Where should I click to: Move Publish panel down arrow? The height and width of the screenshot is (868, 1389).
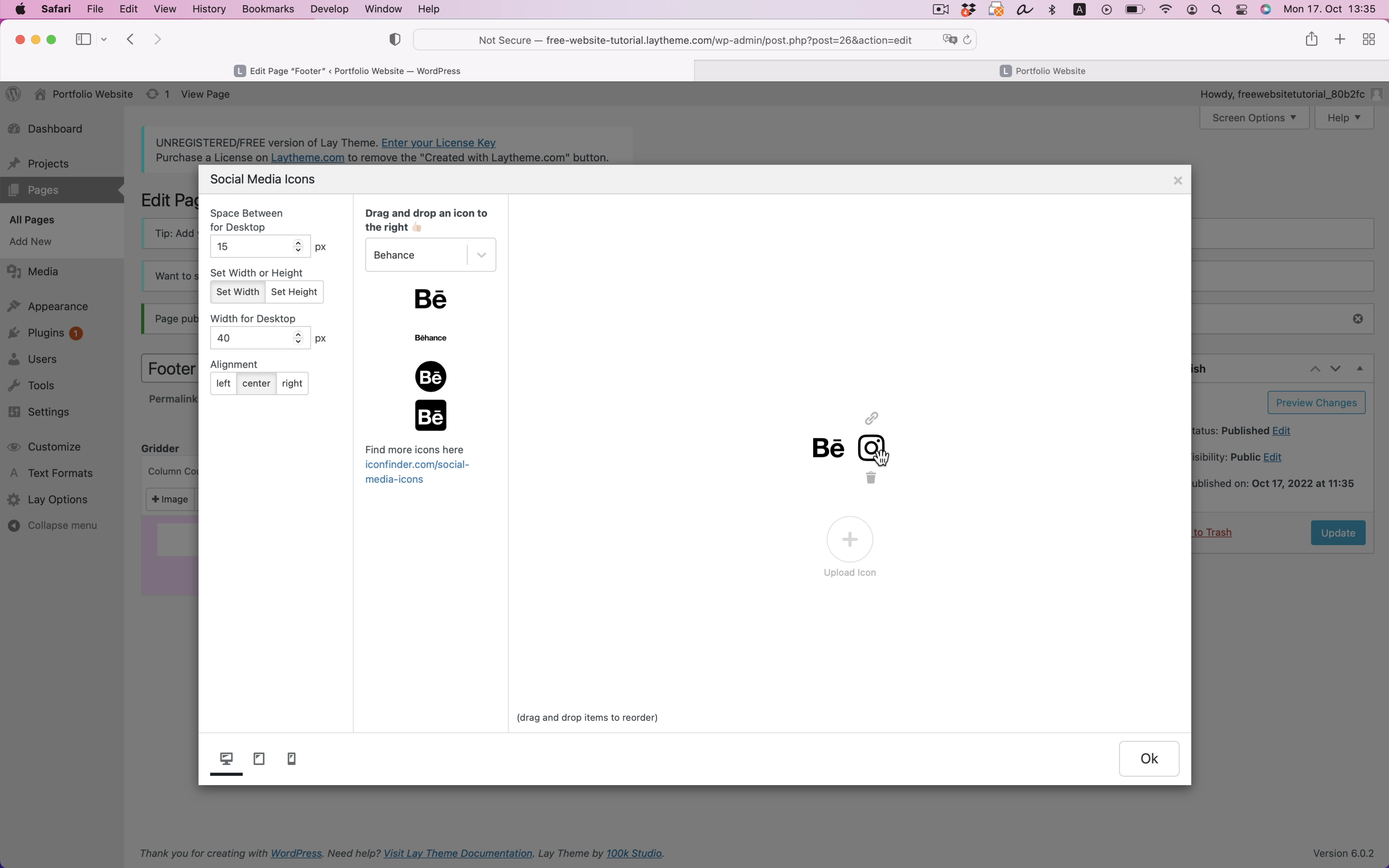click(x=1336, y=369)
